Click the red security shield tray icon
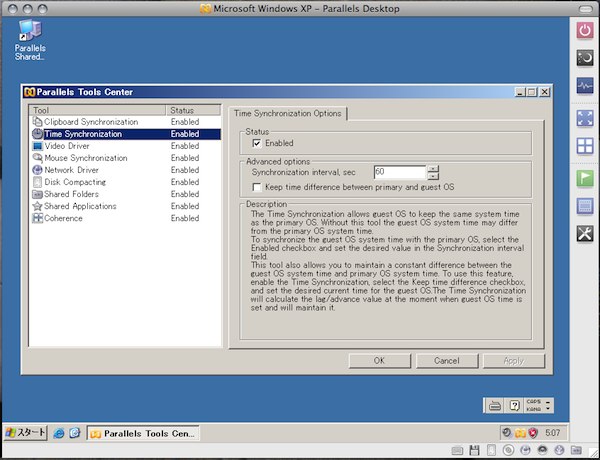 pos(533,433)
